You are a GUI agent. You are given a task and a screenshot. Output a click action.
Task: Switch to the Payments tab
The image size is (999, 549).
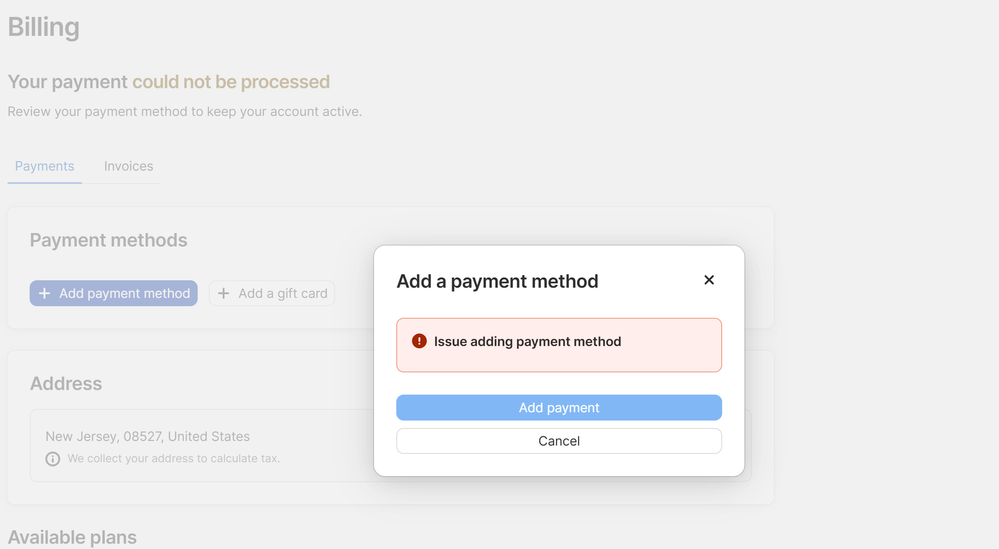coord(44,166)
